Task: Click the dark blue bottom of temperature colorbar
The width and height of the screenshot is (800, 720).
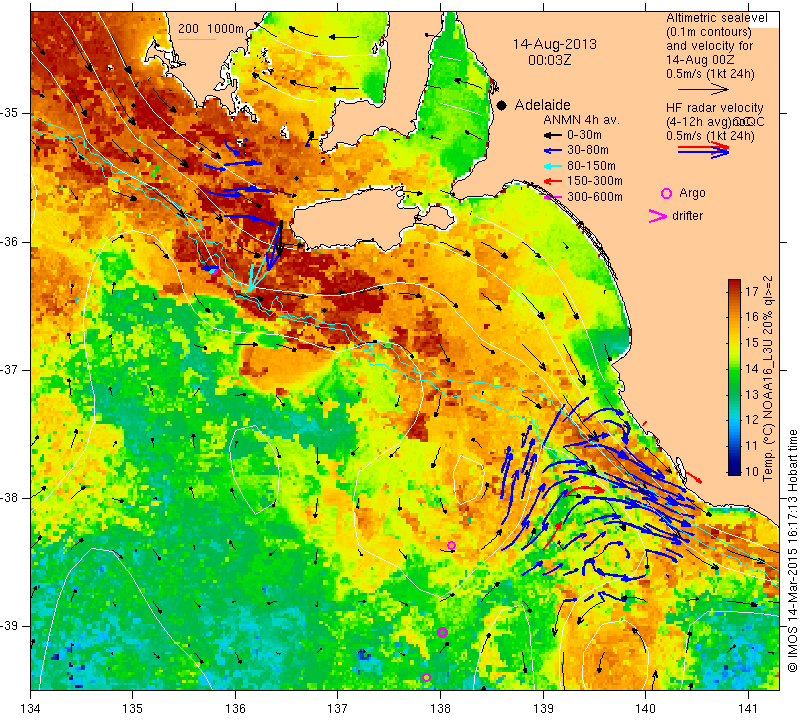Action: tap(734, 469)
